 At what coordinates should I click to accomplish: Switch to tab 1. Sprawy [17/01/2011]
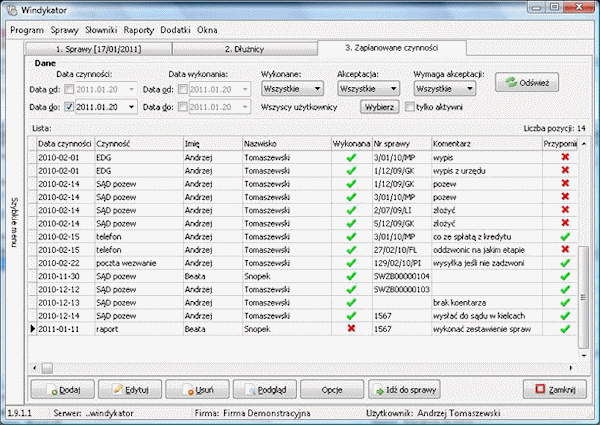98,49
